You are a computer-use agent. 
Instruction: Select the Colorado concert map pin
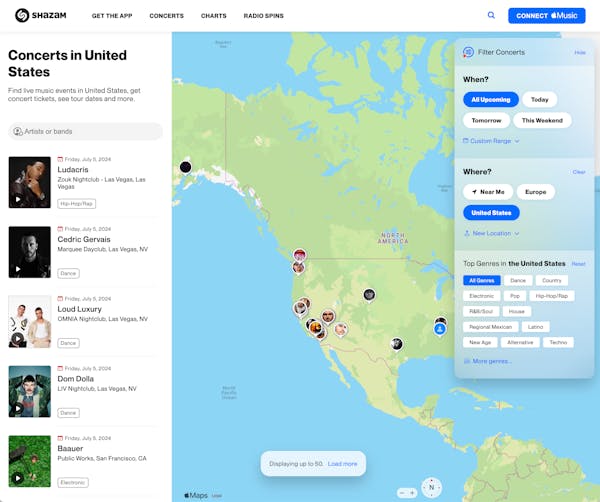369,295
